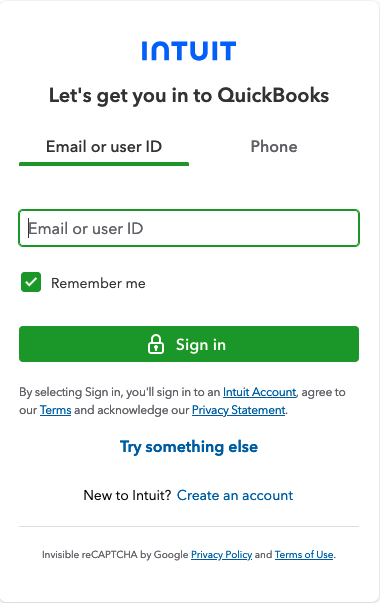Click the "New to Intuit?" text
The image size is (380, 603).
pos(127,495)
